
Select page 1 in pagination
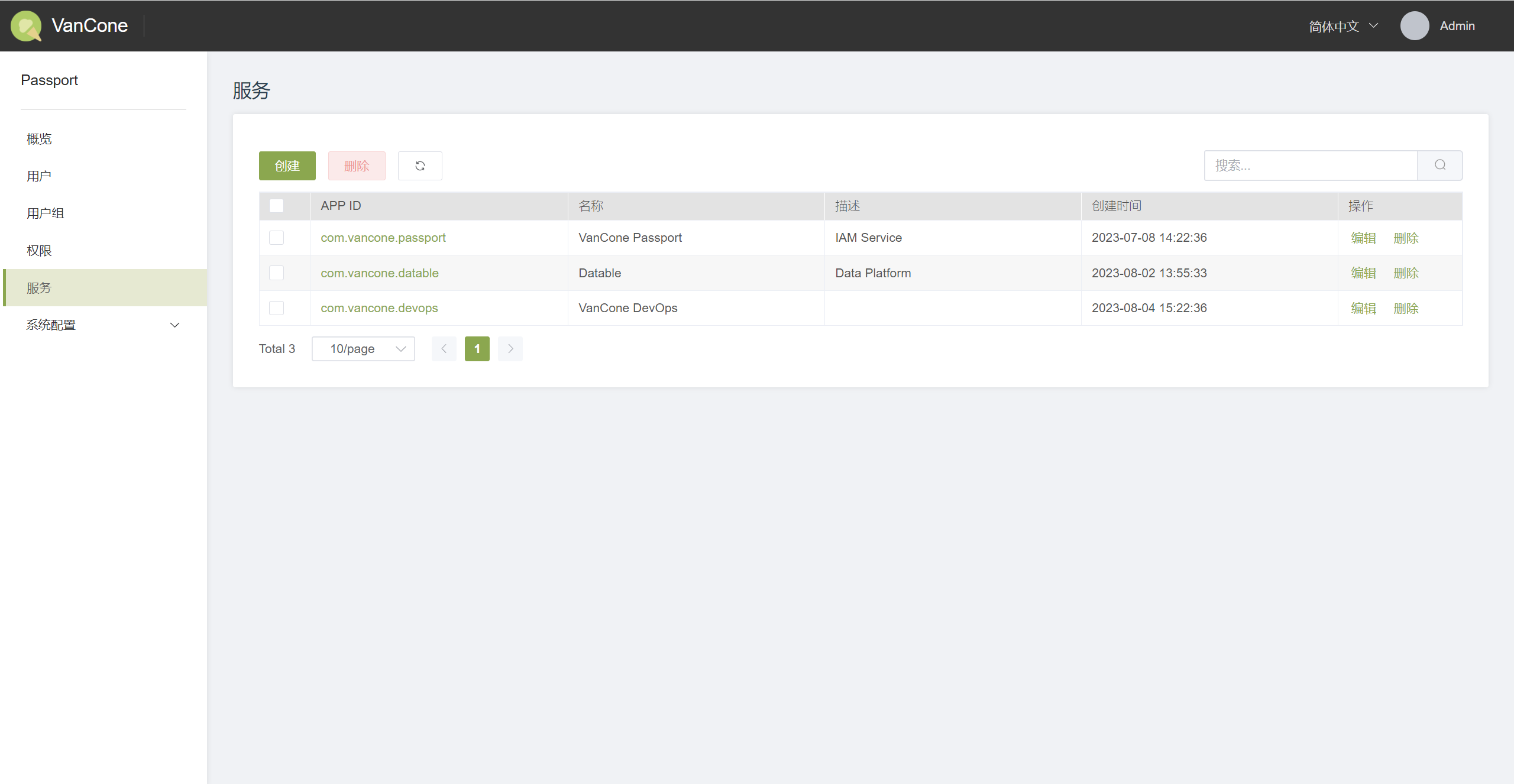[x=477, y=349]
